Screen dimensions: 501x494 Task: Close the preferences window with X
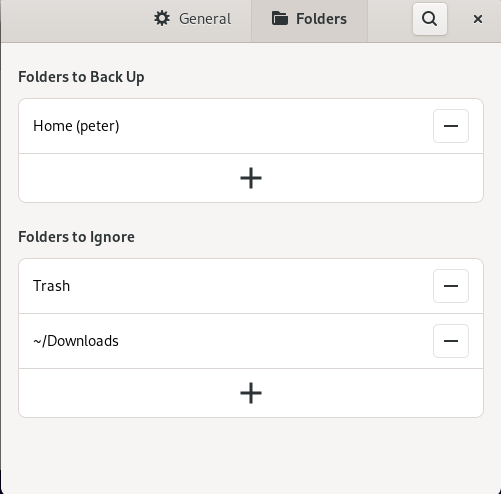click(x=478, y=19)
